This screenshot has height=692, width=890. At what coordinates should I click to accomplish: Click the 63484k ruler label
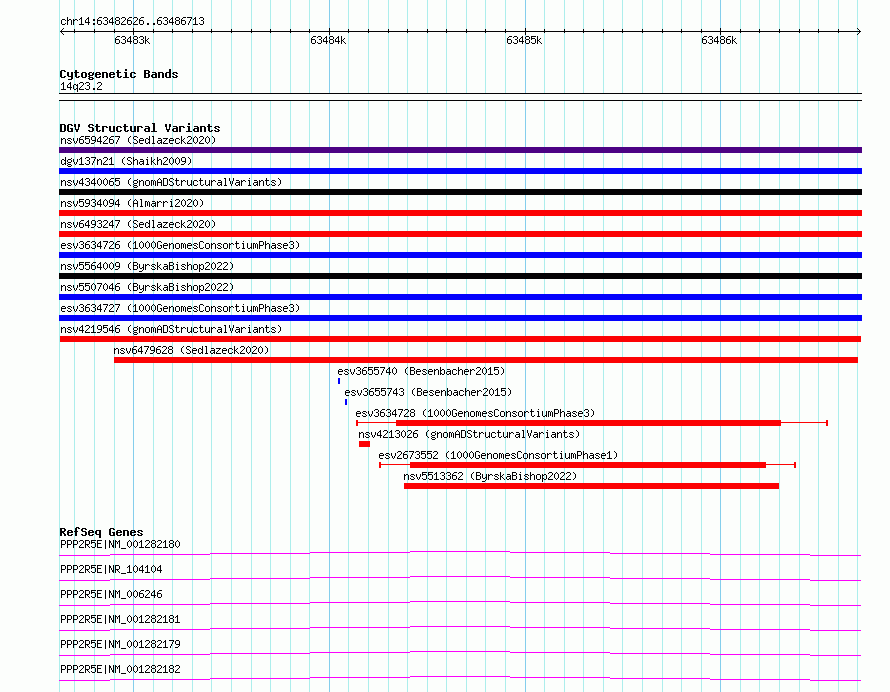click(328, 40)
